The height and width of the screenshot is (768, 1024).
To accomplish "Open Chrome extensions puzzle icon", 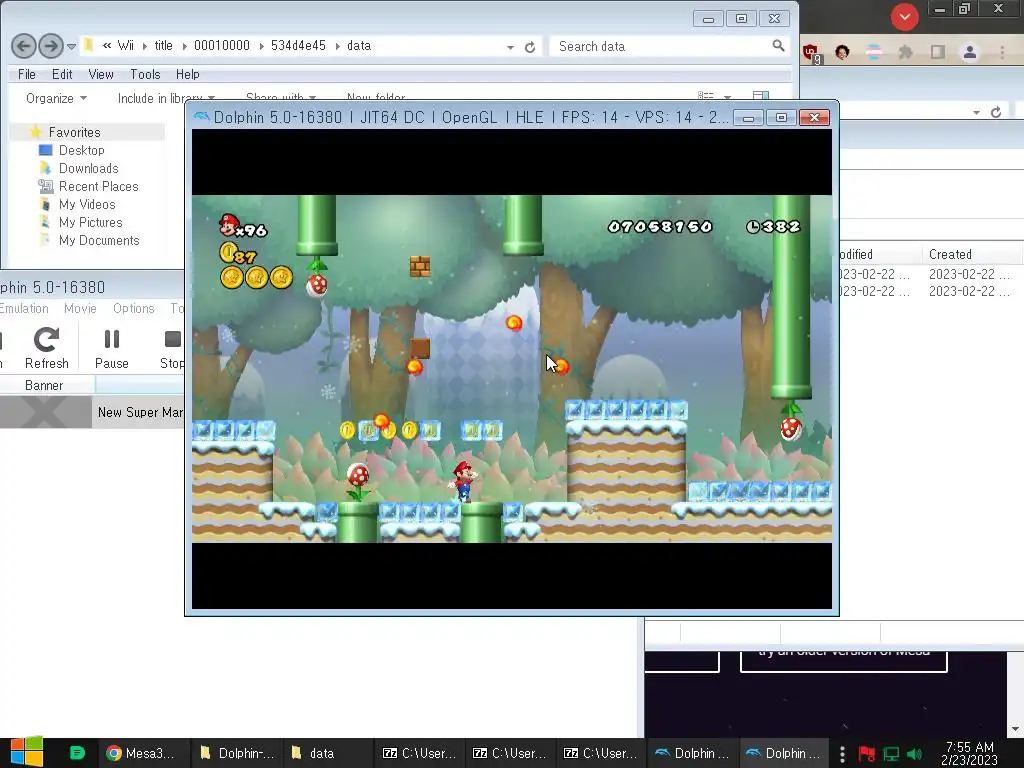I will 905,52.
